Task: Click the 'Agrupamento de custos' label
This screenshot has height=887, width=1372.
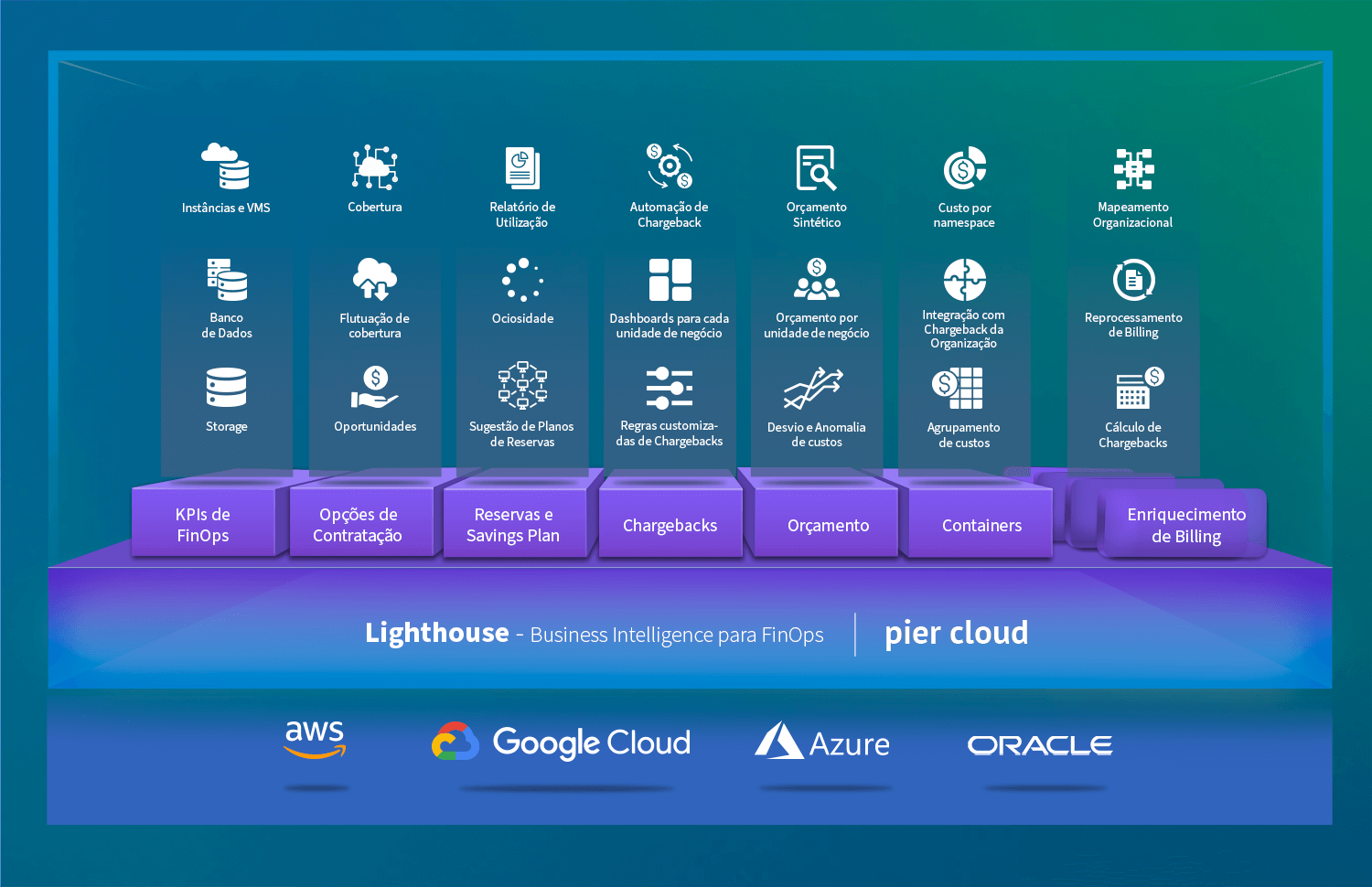Action: tap(964, 435)
